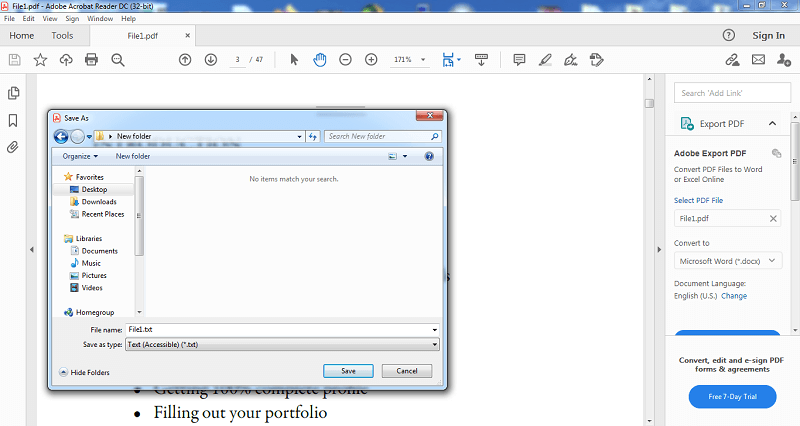Screen dimensions: 800x426
Task: Click the star bookmark icon in toolbar
Action: point(40,60)
